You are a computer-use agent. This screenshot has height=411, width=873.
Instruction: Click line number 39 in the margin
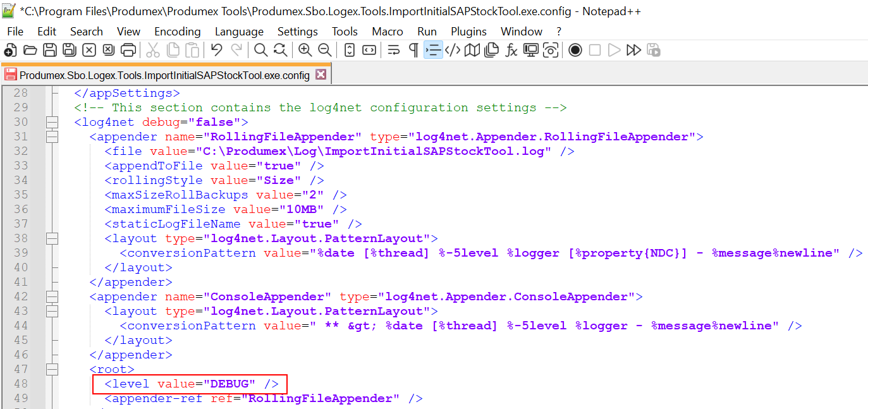coord(20,253)
